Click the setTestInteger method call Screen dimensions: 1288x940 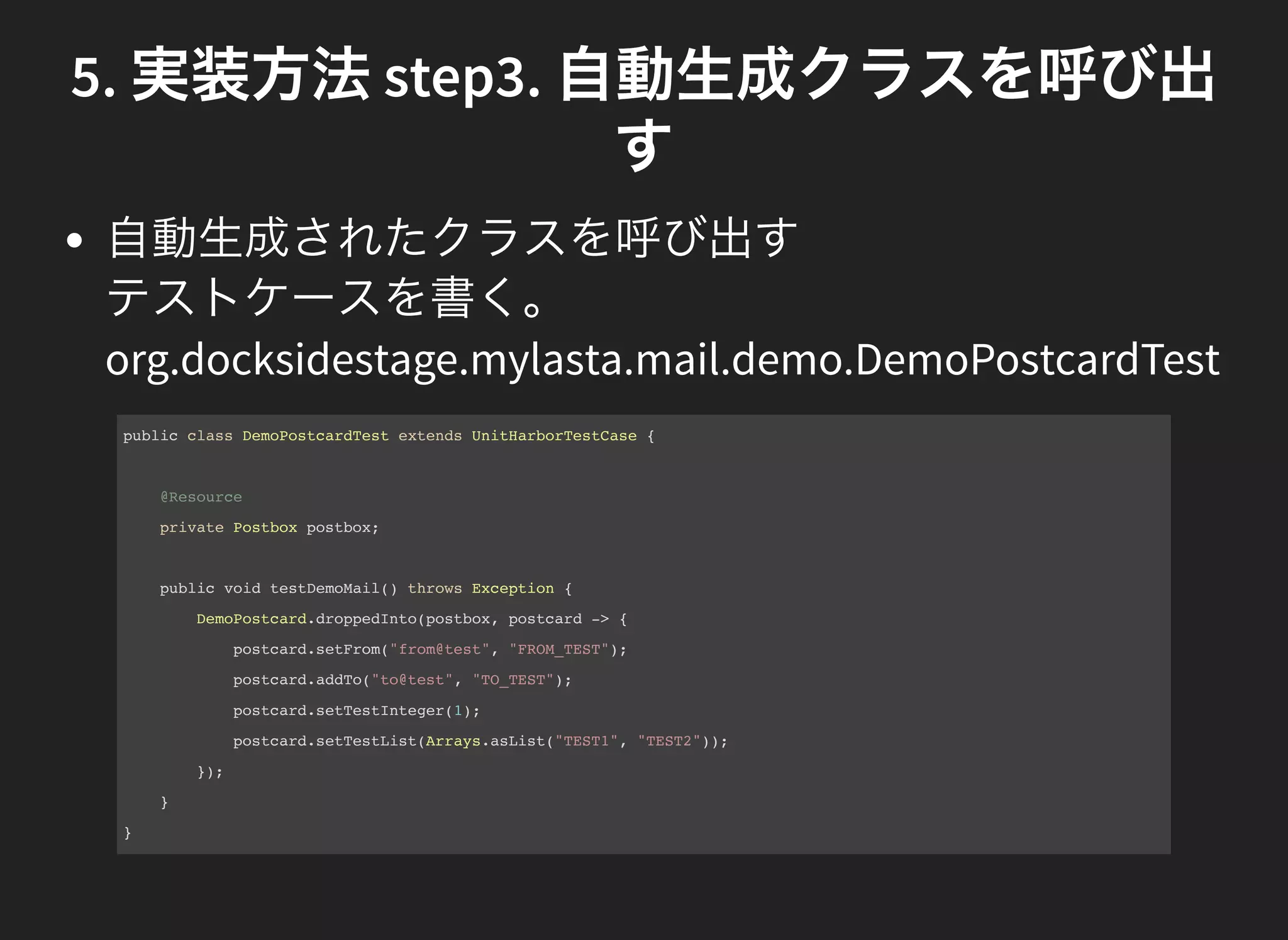tap(379, 711)
